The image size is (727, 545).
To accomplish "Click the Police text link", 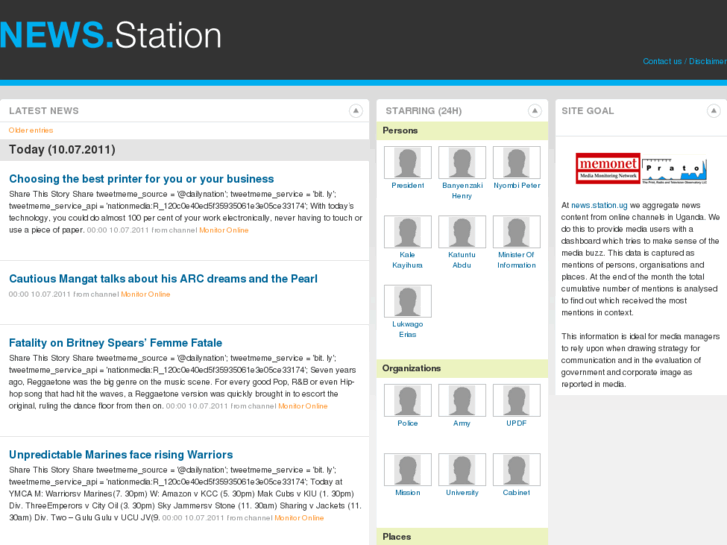I will coord(408,423).
